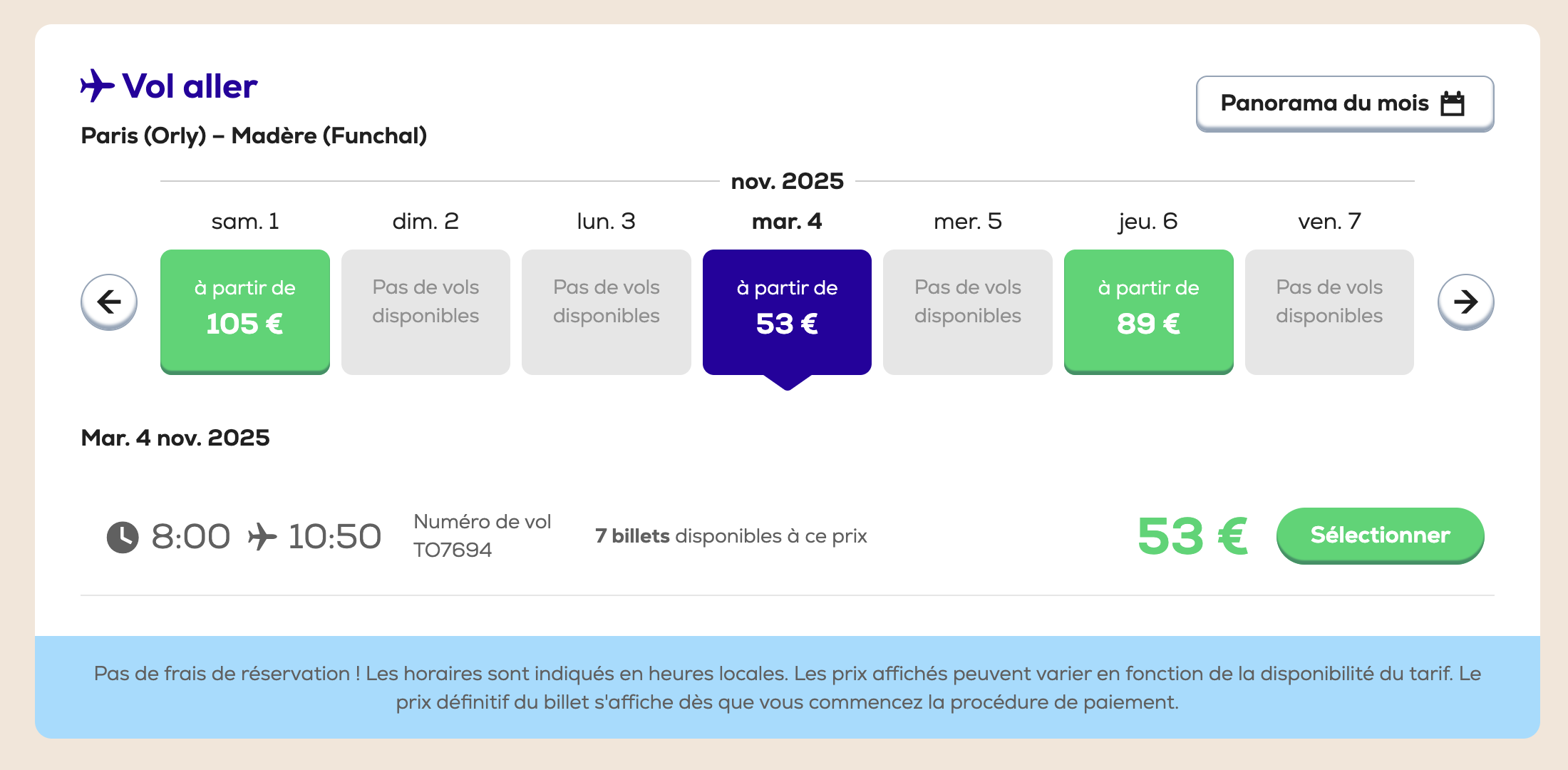Click the plane icon between flight times
The width and height of the screenshot is (1568, 770).
point(262,537)
